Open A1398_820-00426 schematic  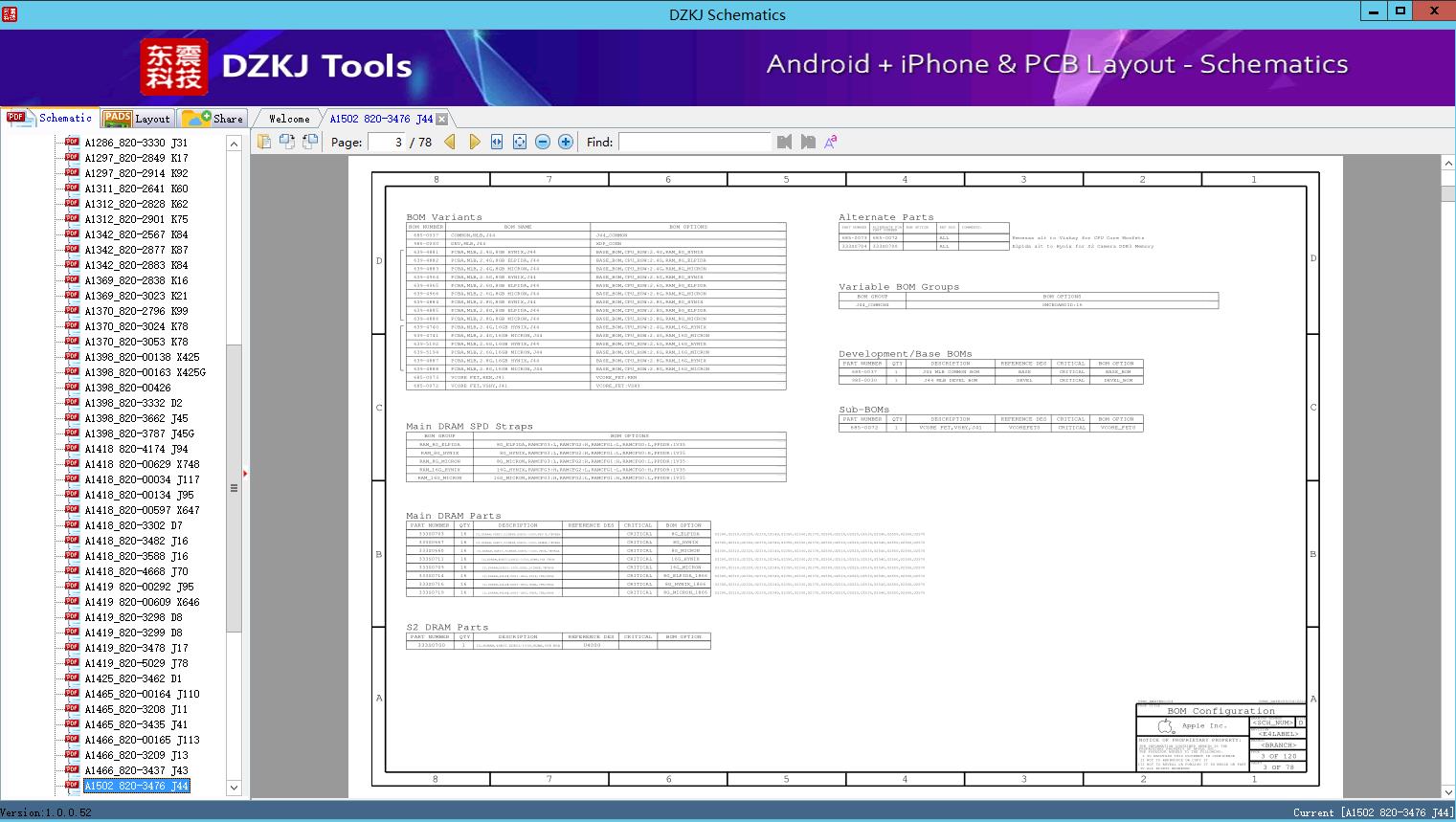pyautogui.click(x=127, y=388)
